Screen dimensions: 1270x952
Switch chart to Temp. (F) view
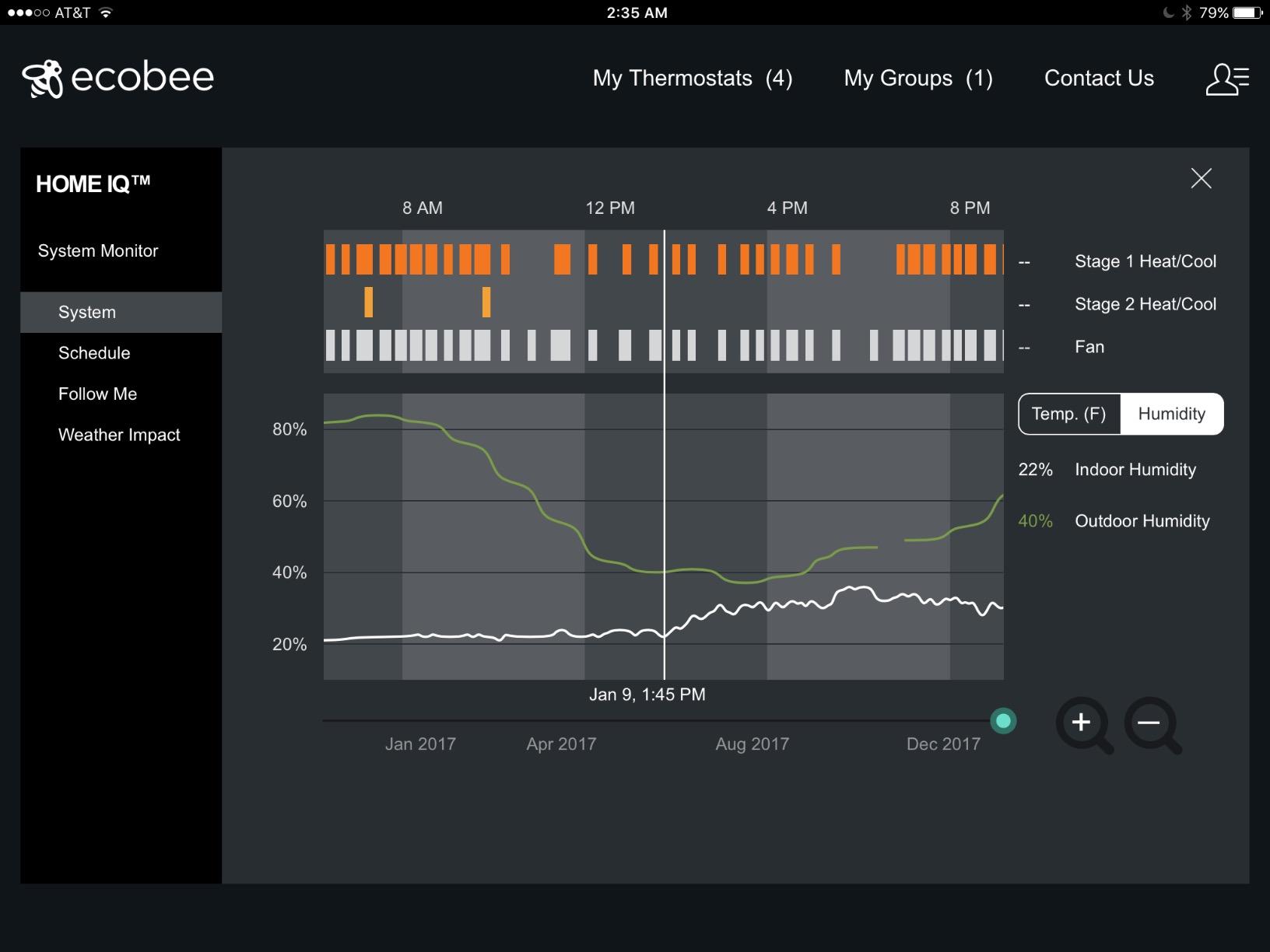point(1068,414)
